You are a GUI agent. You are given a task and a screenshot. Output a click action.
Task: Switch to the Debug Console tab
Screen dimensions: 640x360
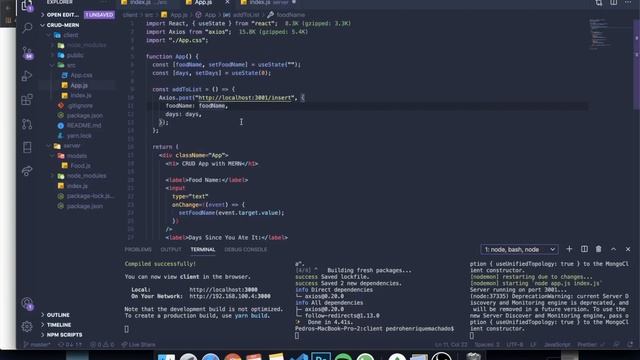pos(245,249)
